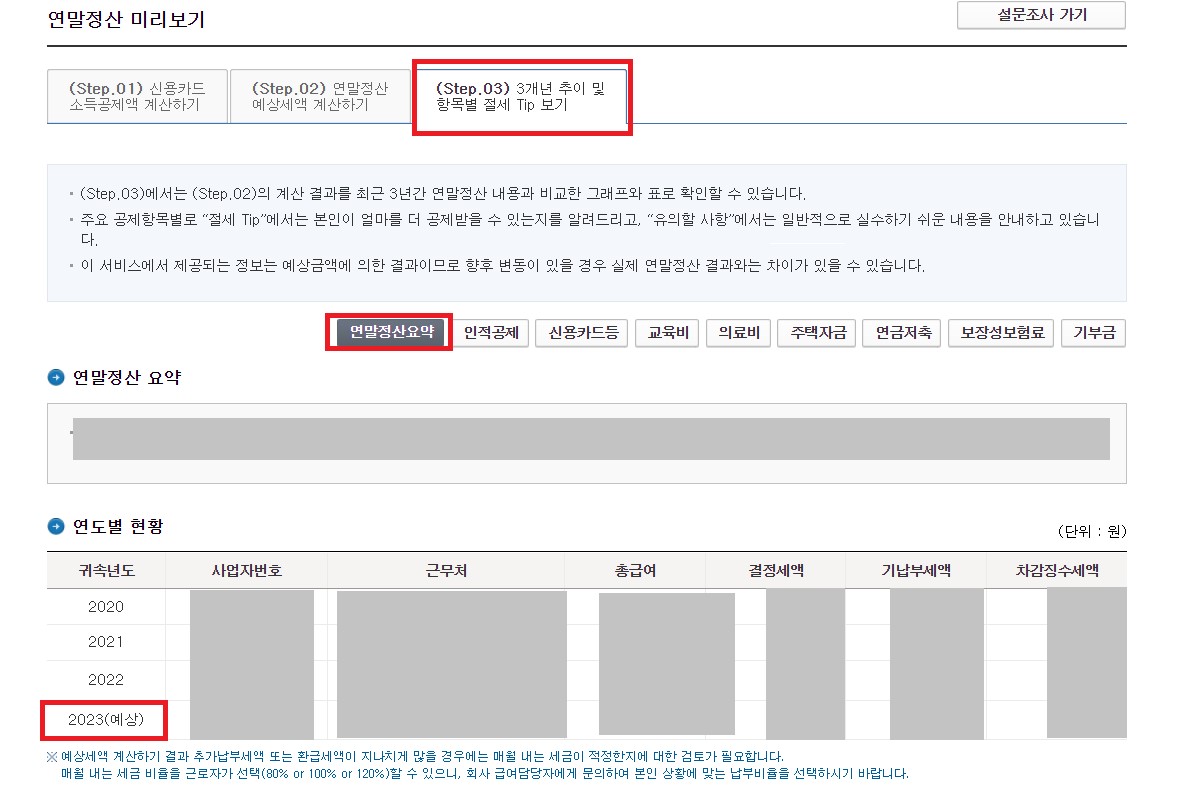Open the 인적공제 section
Viewport: 1183px width, 796px height.
click(492, 333)
